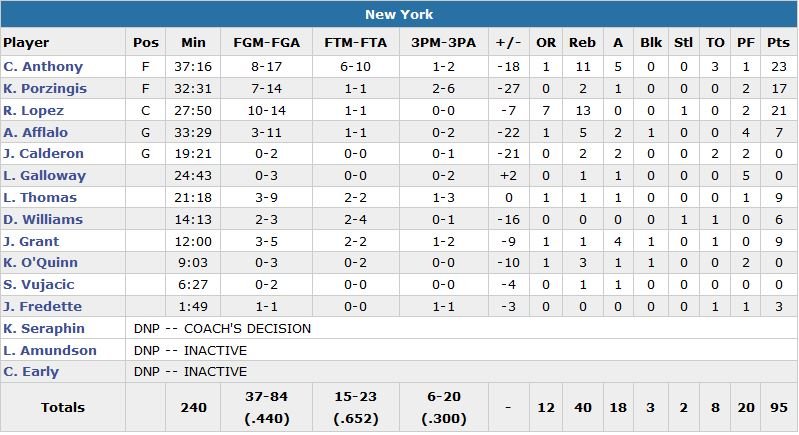Screen dimensions: 799x435
Task: Click the Pts column header
Action: pyautogui.click(x=777, y=43)
